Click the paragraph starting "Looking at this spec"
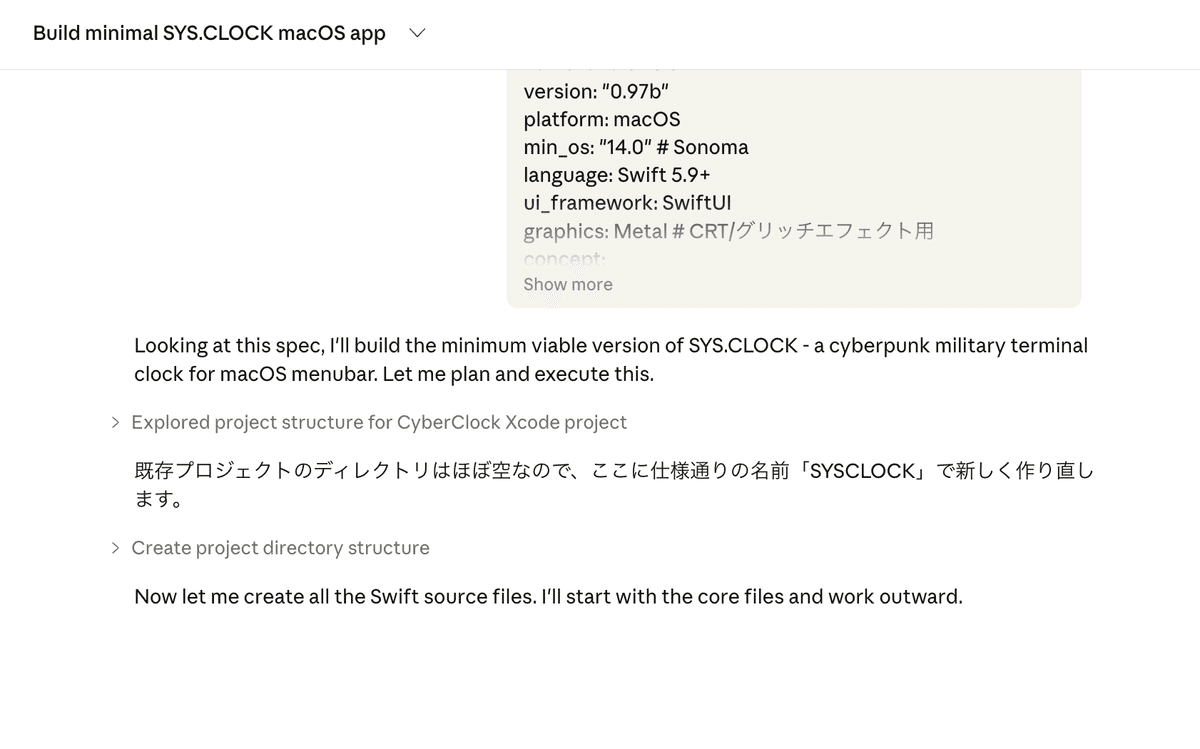This screenshot has width=1200, height=749. pyautogui.click(x=610, y=346)
